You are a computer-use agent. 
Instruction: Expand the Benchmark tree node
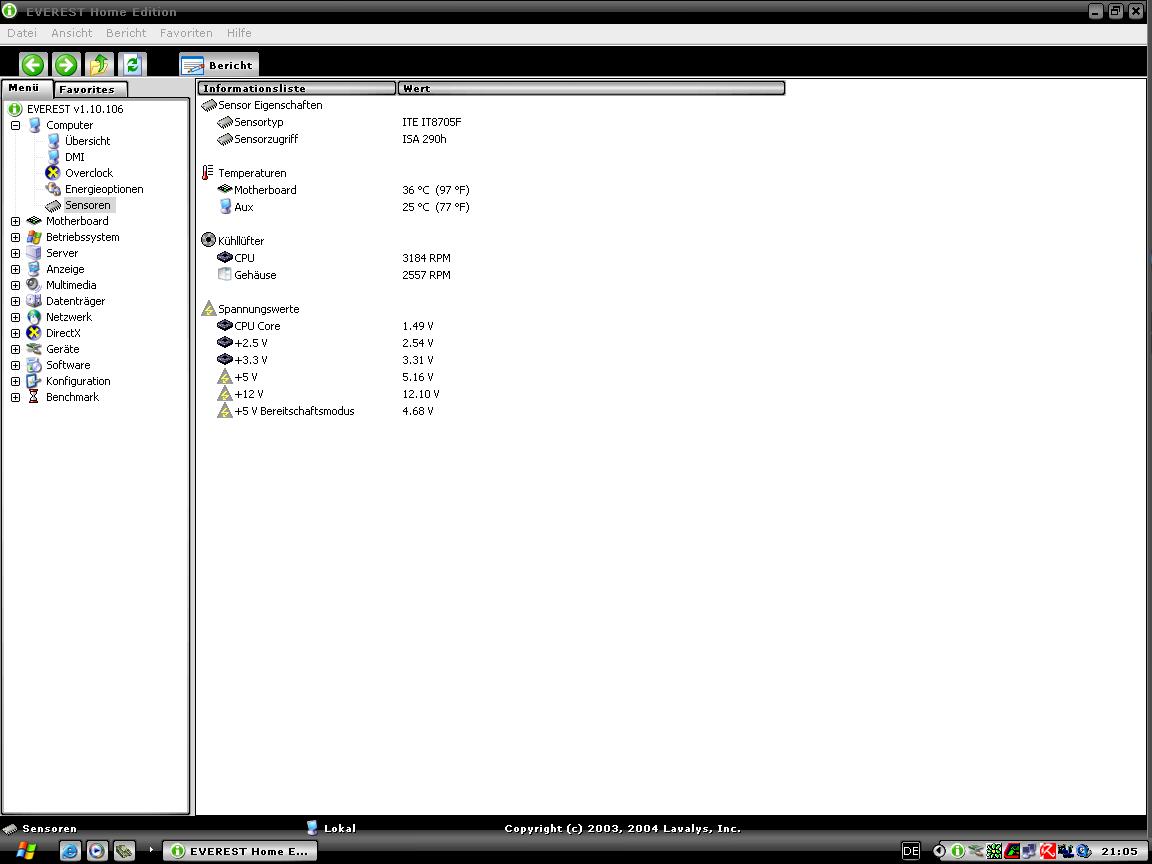click(x=15, y=397)
